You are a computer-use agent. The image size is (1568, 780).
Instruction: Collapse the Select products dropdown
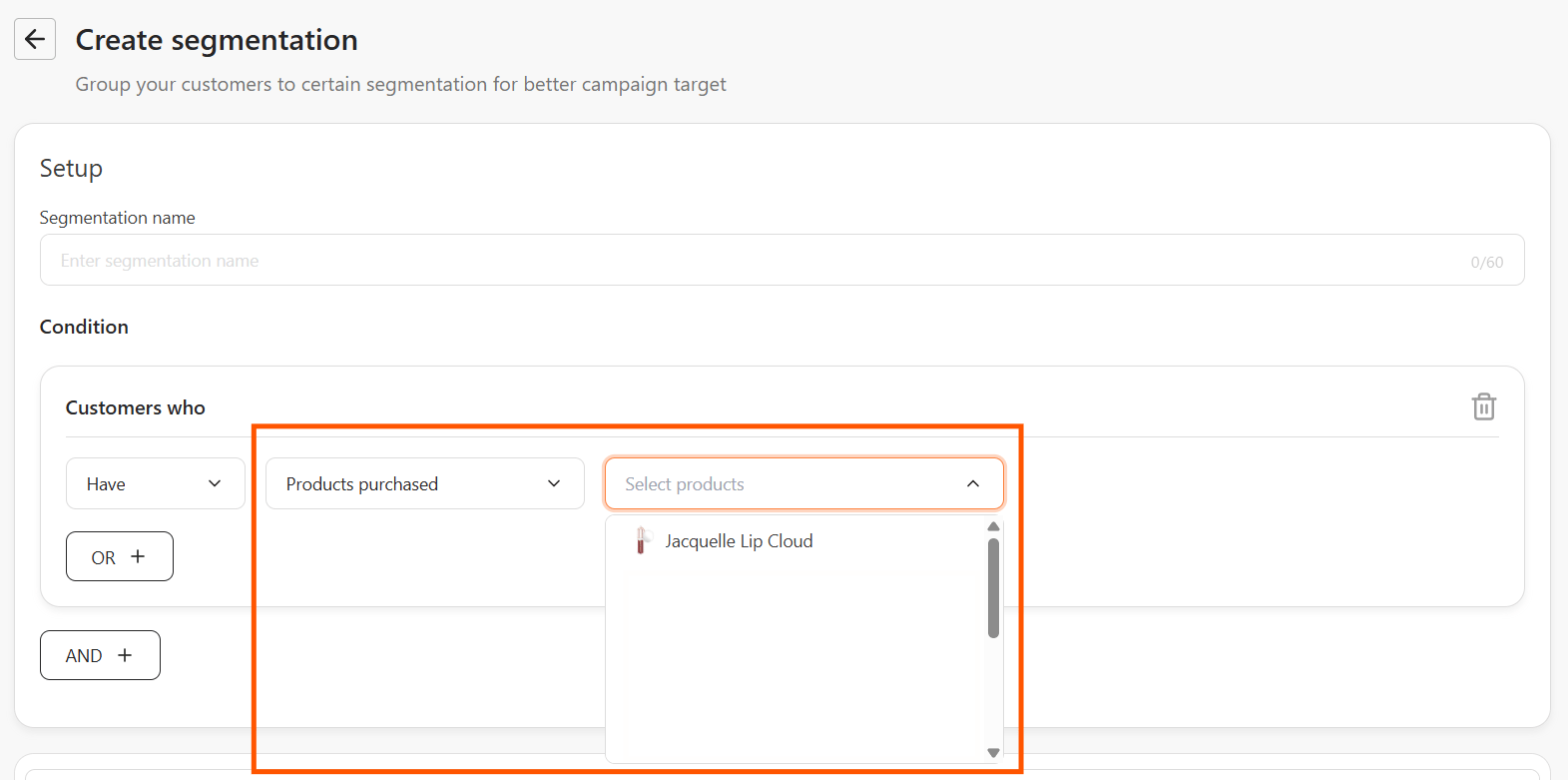click(x=803, y=483)
